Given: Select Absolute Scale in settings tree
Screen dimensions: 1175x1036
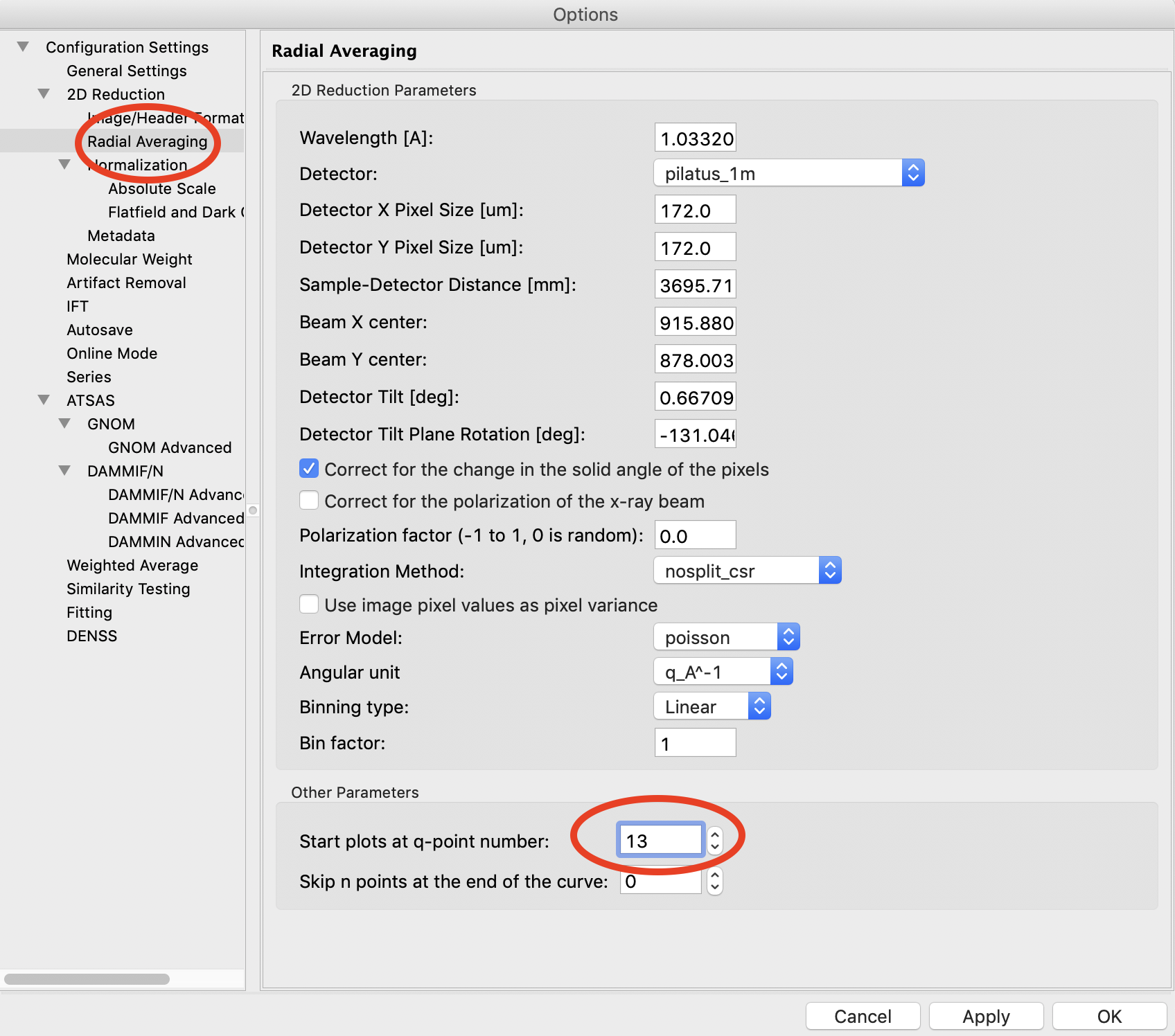Looking at the screenshot, I should click(x=162, y=188).
